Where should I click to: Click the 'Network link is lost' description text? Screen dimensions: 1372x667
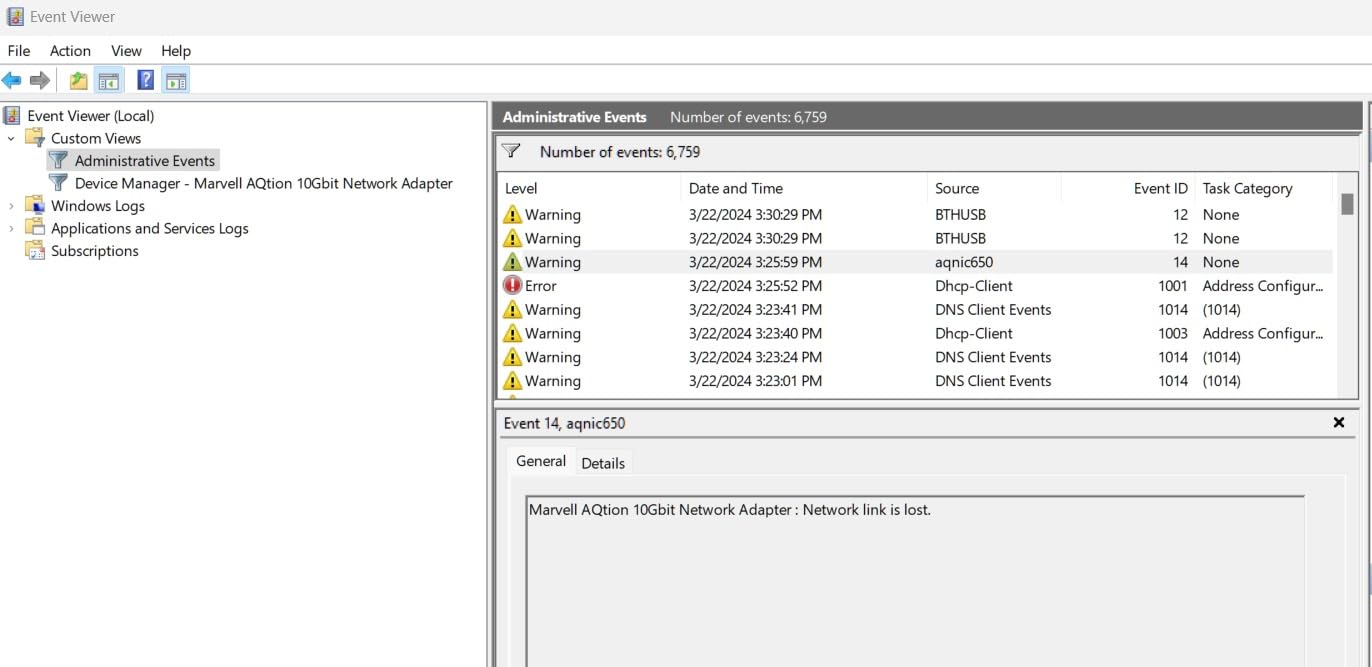[x=867, y=509]
